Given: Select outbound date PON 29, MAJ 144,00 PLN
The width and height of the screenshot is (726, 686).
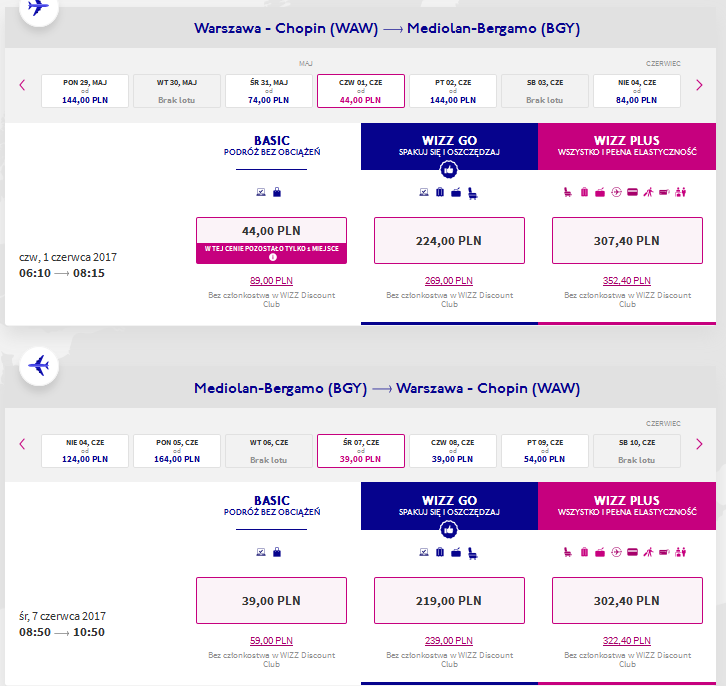Looking at the screenshot, I should coord(85,91).
